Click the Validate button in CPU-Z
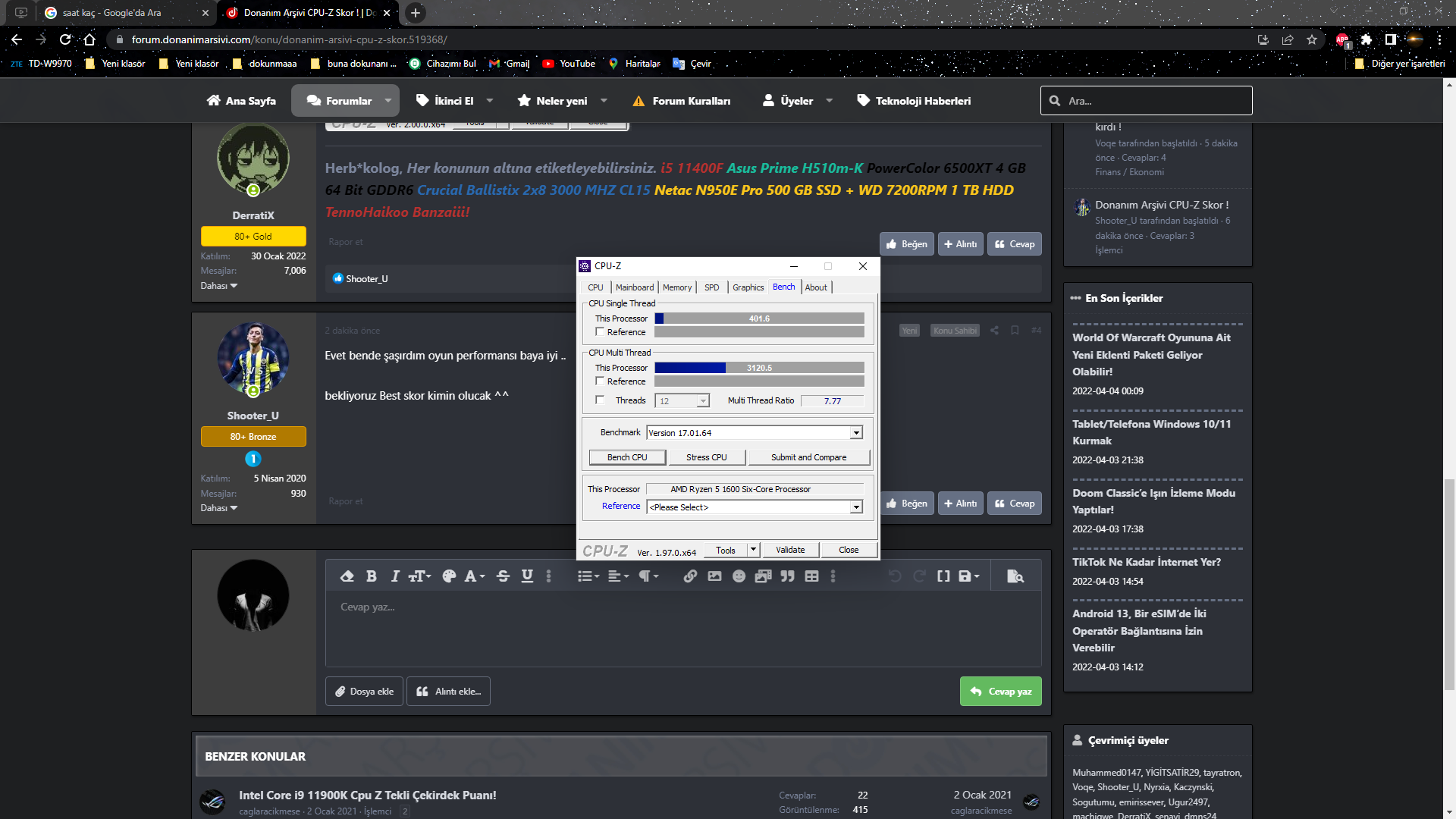 [790, 550]
